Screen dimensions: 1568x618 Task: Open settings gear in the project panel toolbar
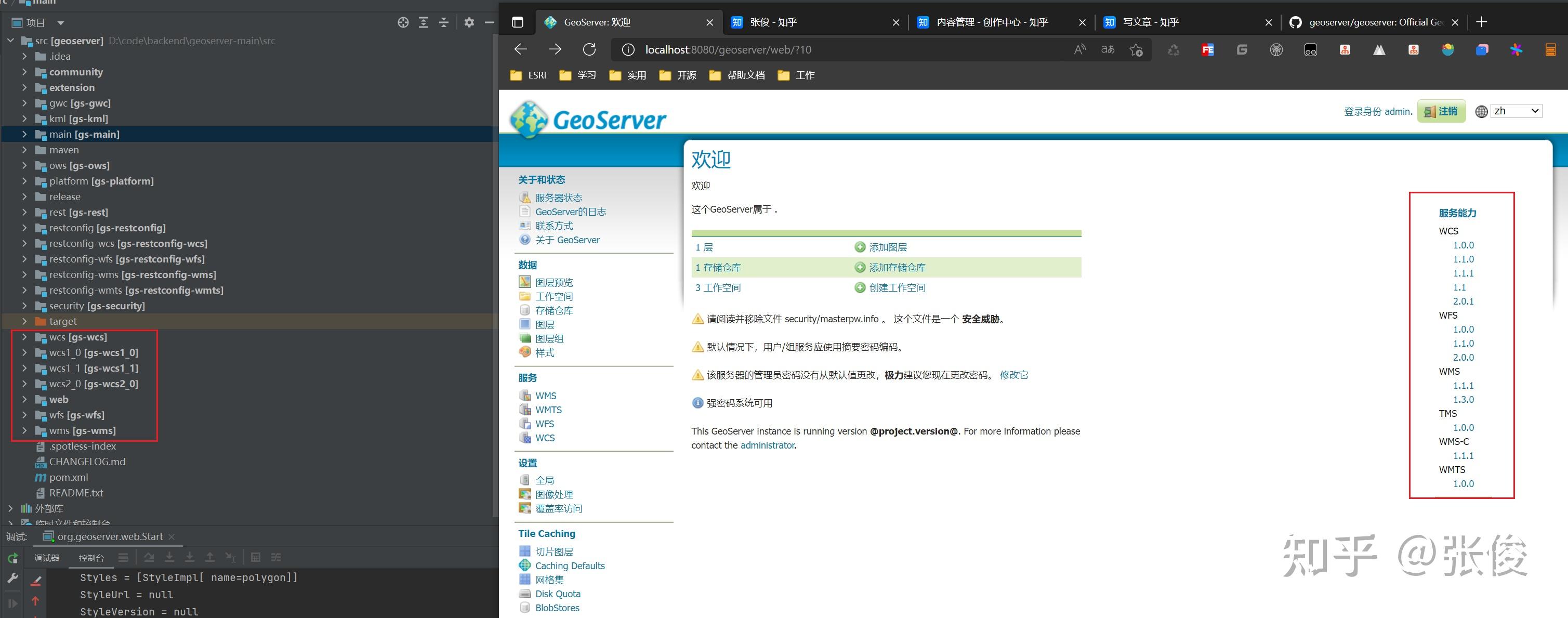[x=469, y=22]
